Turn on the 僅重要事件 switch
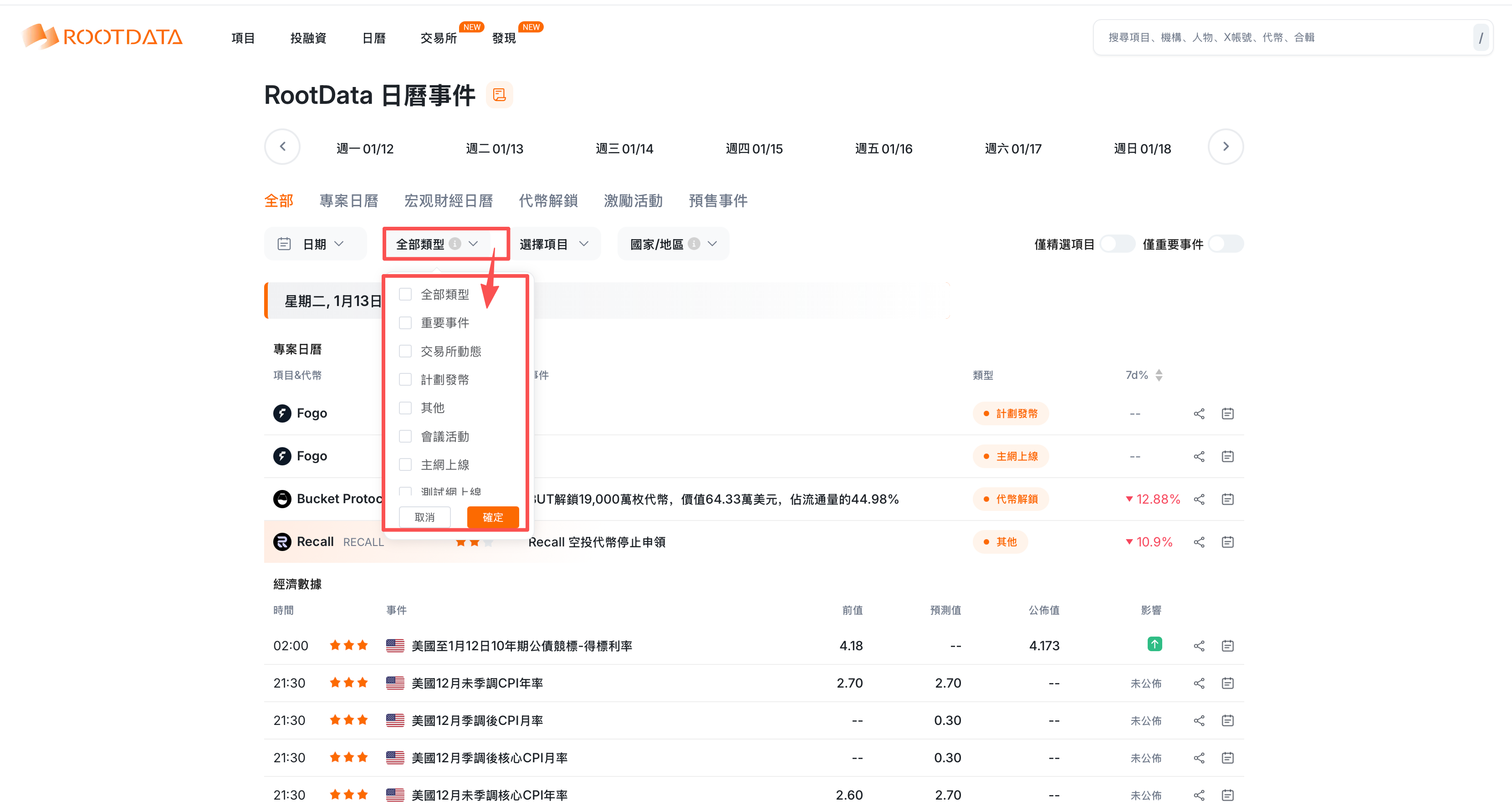Screen dimensions: 1512x806 pyautogui.click(x=1226, y=244)
